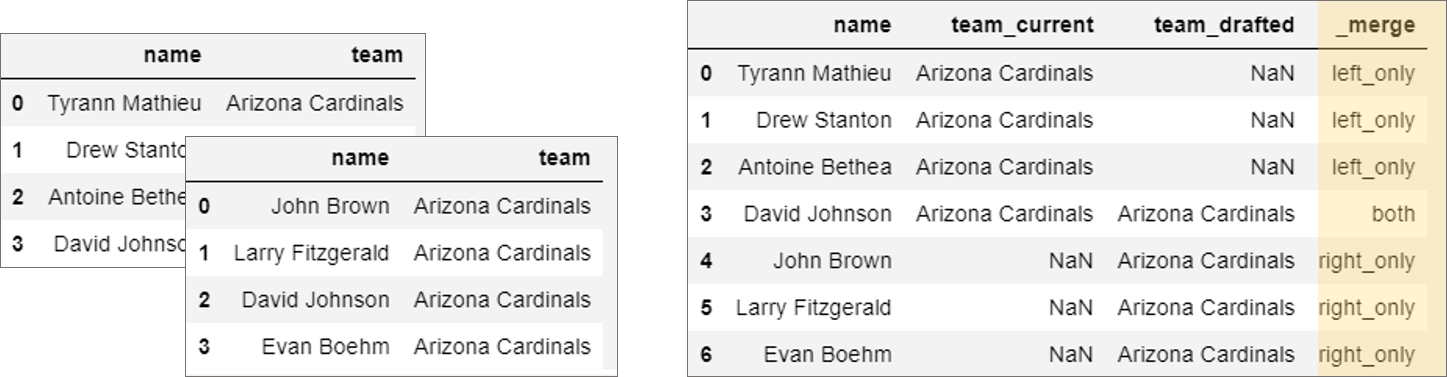Select John Brown in the middle table
1447x377 pixels.
330,207
